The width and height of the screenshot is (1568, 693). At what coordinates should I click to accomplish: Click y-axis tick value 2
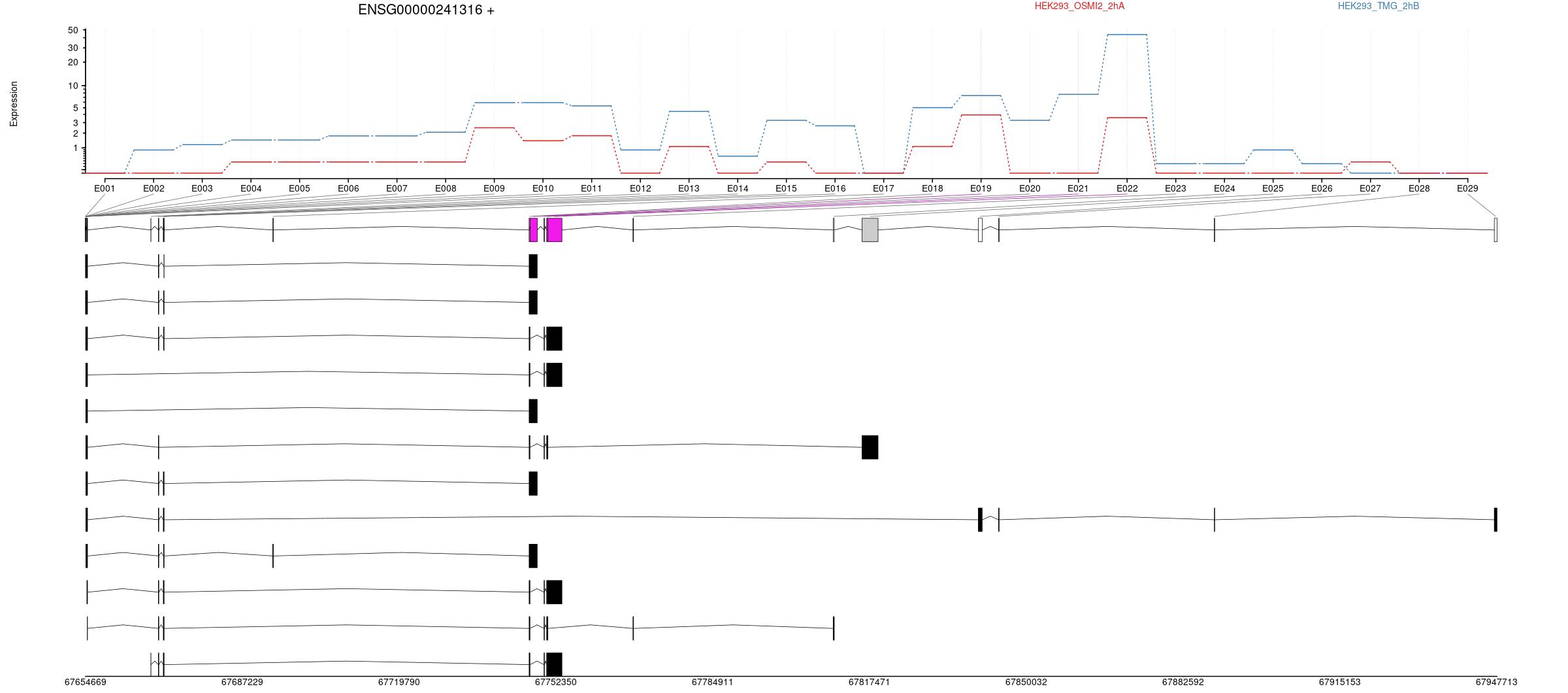coord(75,133)
